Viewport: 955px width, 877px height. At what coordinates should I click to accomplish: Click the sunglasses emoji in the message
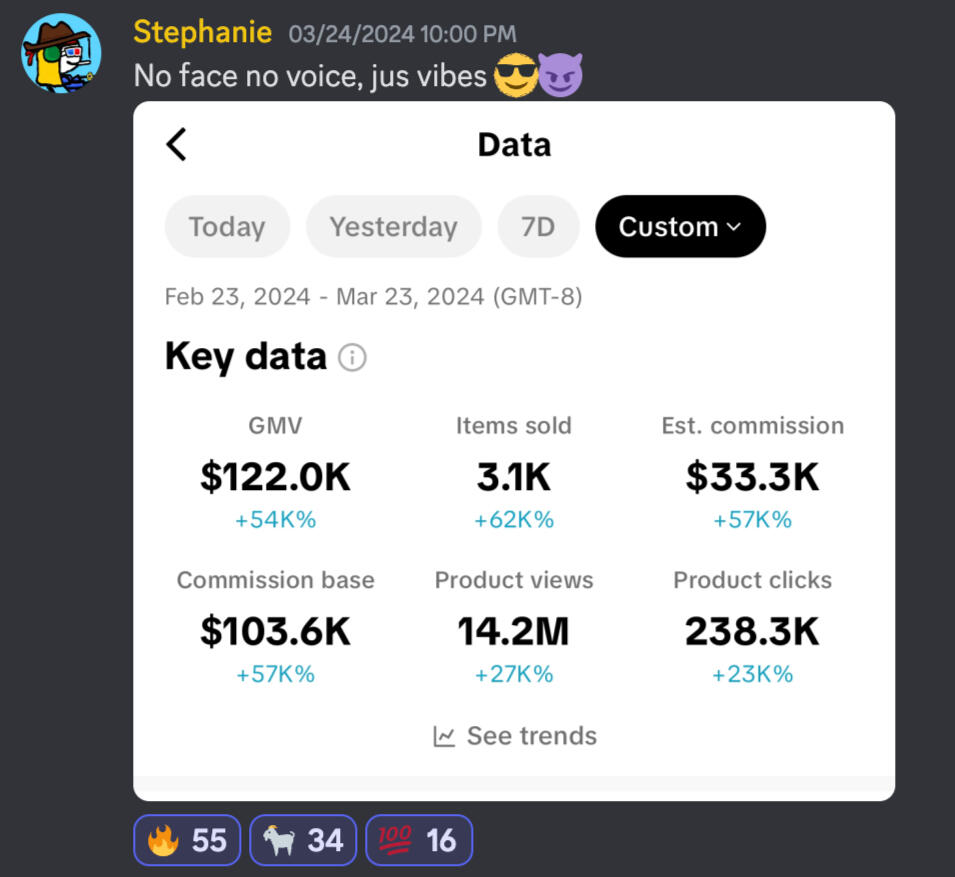tap(515, 76)
